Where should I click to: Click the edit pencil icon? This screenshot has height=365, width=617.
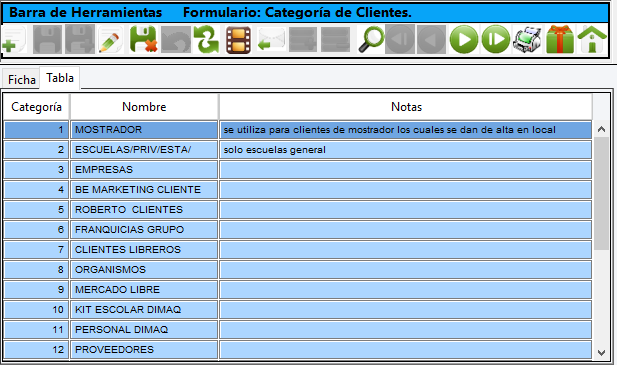pyautogui.click(x=111, y=39)
